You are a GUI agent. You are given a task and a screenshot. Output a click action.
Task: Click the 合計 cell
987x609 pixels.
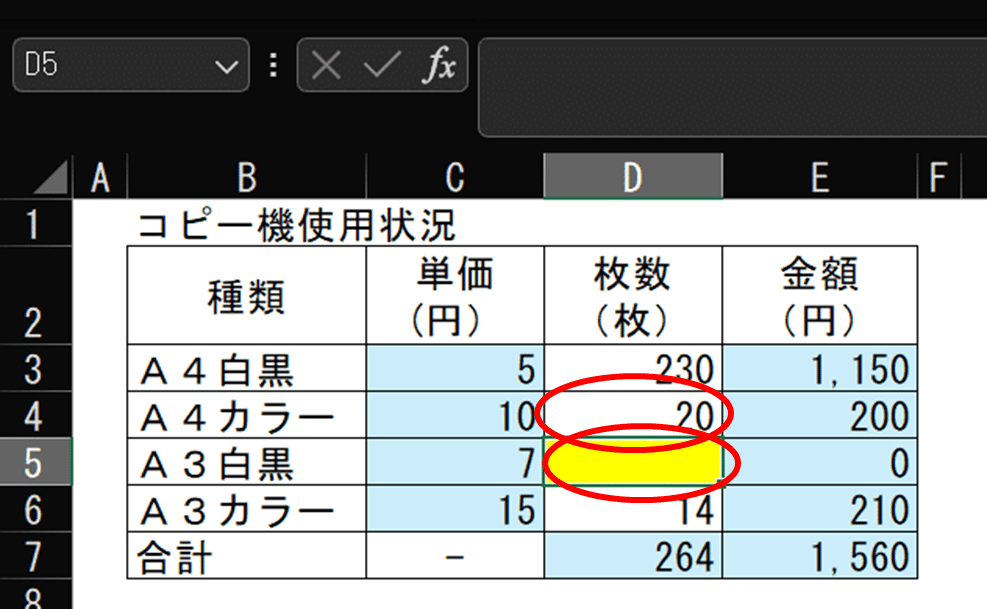point(247,555)
